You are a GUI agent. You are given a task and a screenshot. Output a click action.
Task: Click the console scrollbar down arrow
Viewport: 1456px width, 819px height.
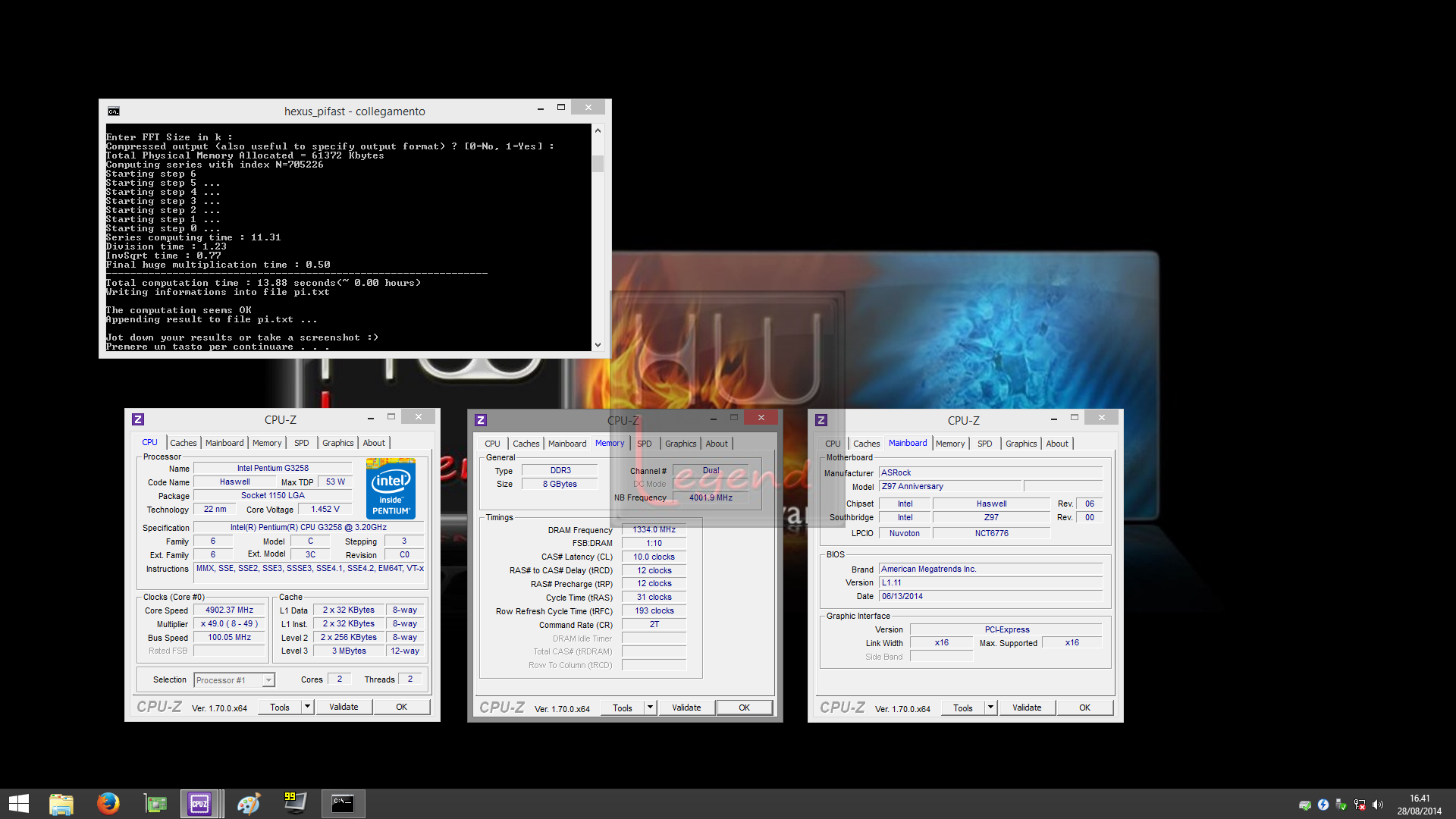coord(598,344)
